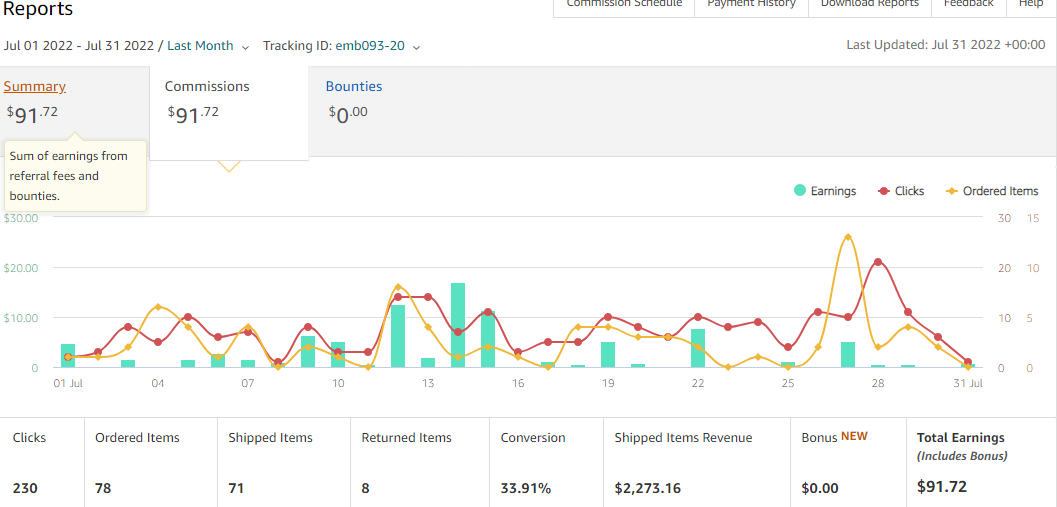Screen dimensions: 1057x507
Task: Toggle the Clicks series in legend
Action: 901,191
